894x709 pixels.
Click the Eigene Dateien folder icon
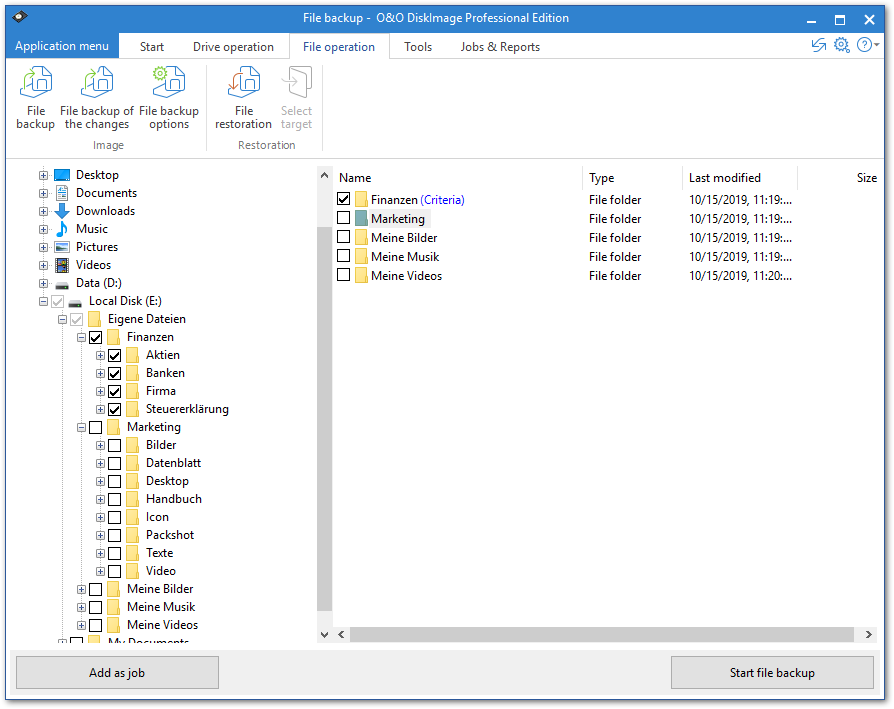pyautogui.click(x=94, y=319)
